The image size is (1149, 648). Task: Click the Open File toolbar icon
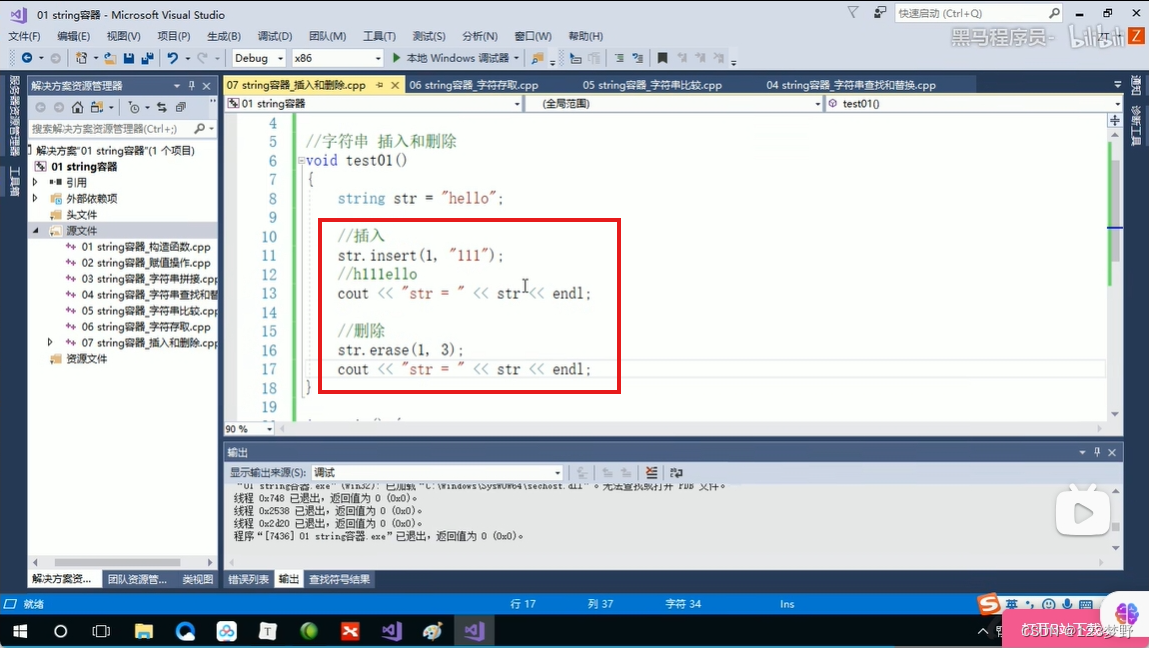click(x=110, y=58)
